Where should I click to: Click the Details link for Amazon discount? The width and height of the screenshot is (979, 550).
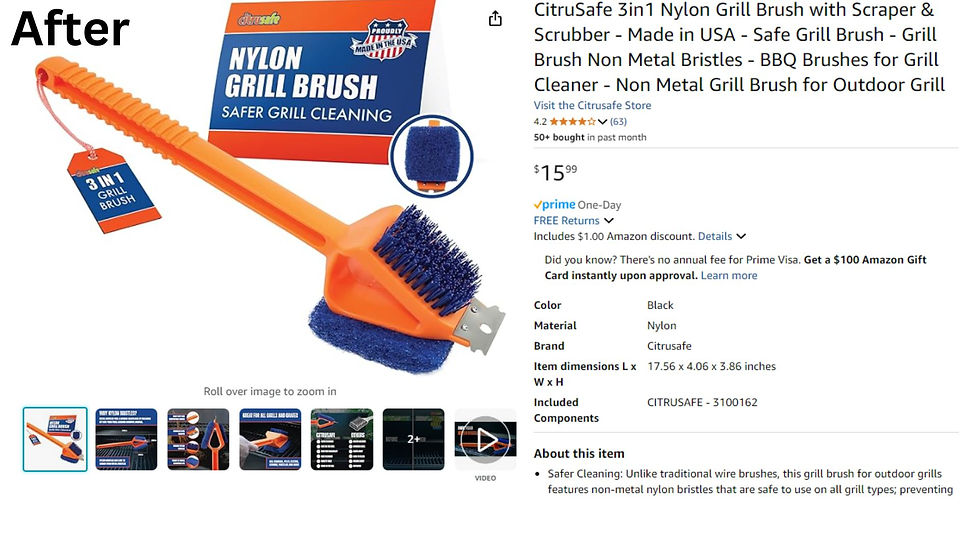pos(715,237)
